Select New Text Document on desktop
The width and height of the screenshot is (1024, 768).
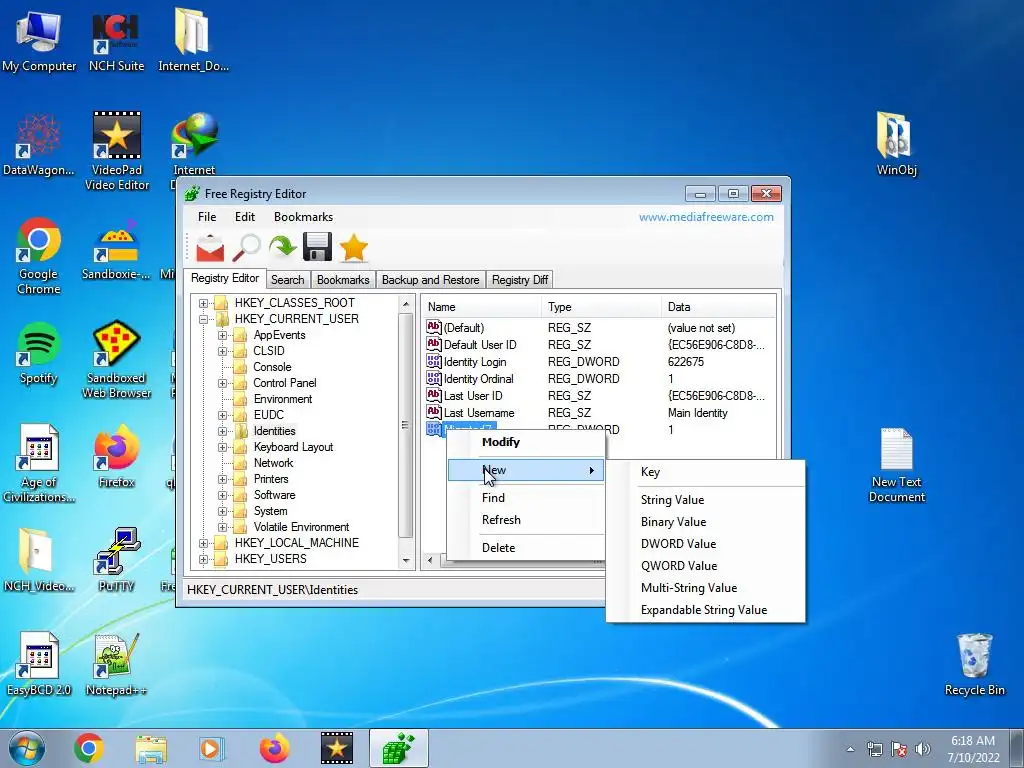(x=896, y=465)
